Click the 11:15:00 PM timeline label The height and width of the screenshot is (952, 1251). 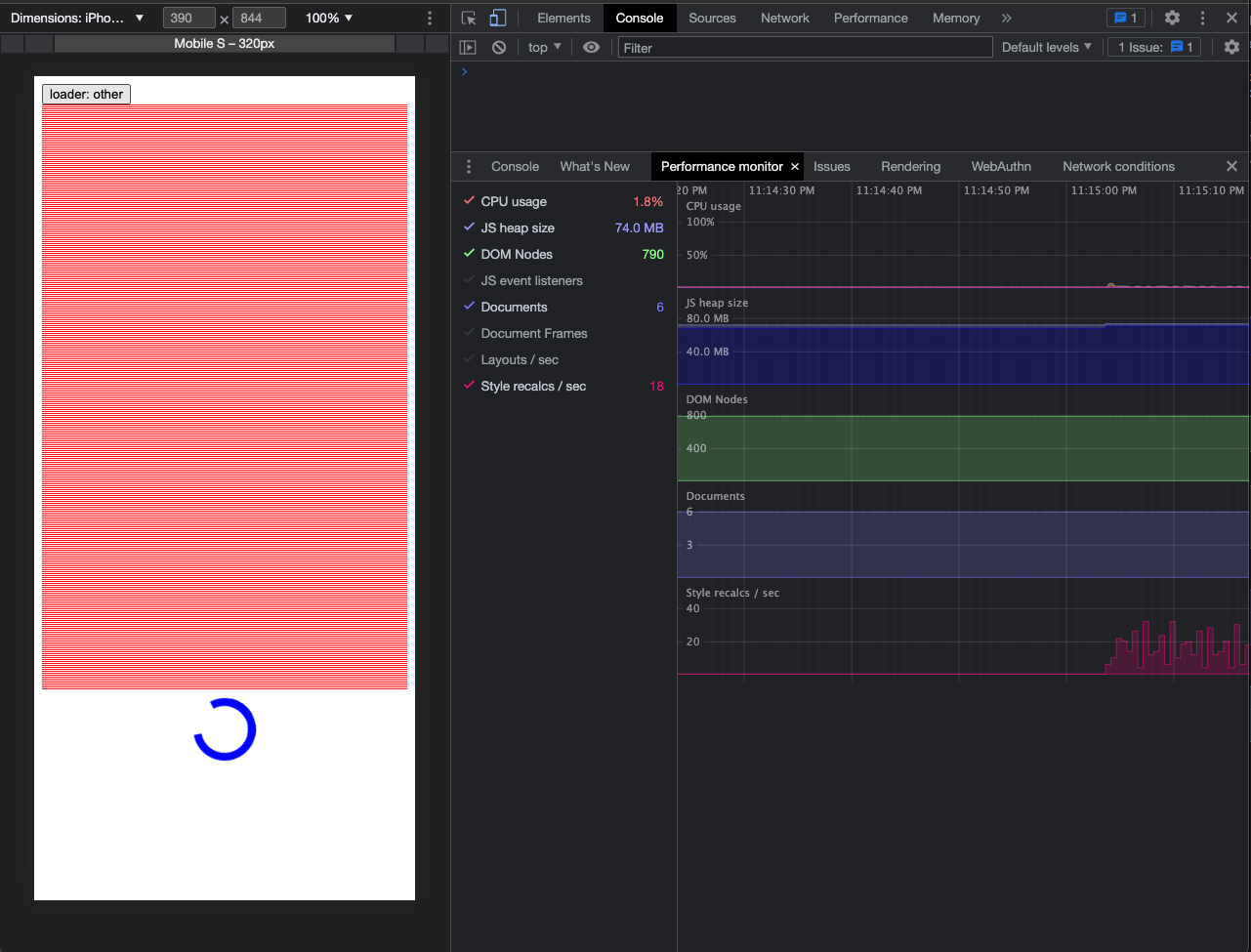point(1104,190)
